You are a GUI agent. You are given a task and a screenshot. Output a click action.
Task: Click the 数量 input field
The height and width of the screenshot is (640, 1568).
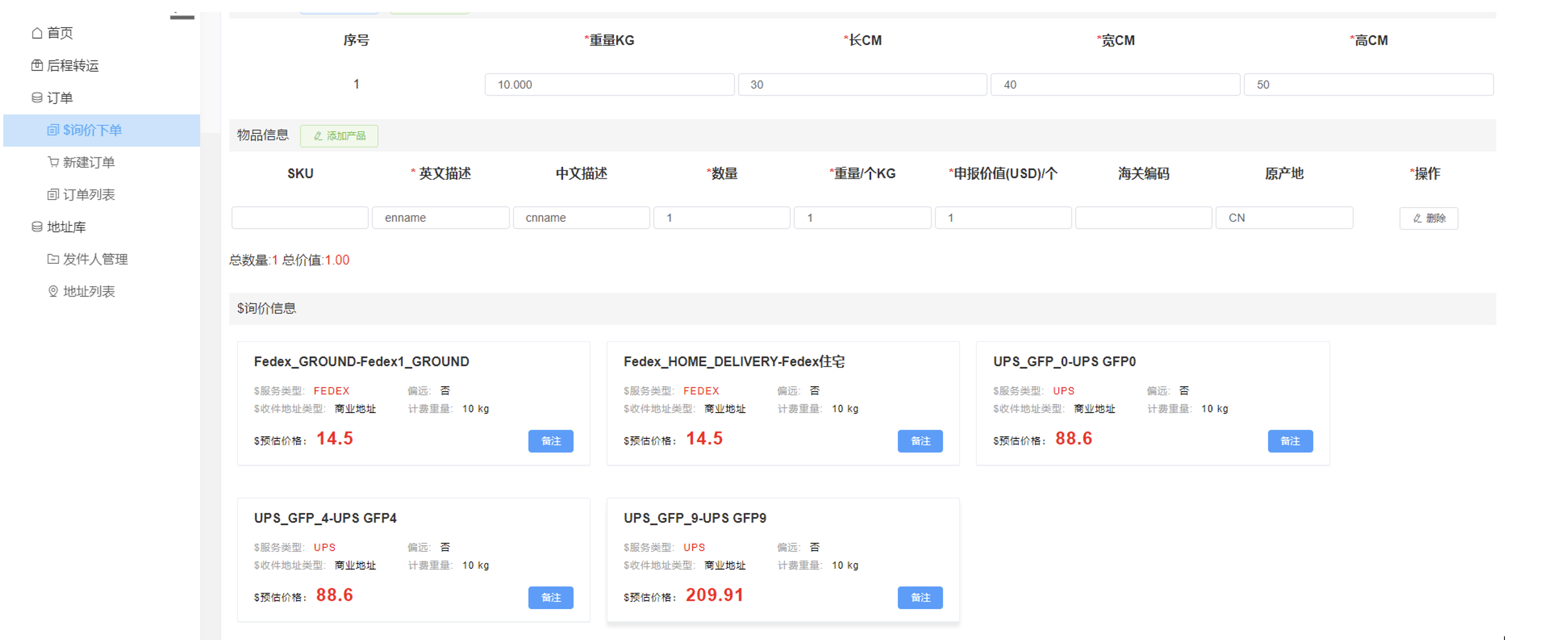[x=722, y=218]
